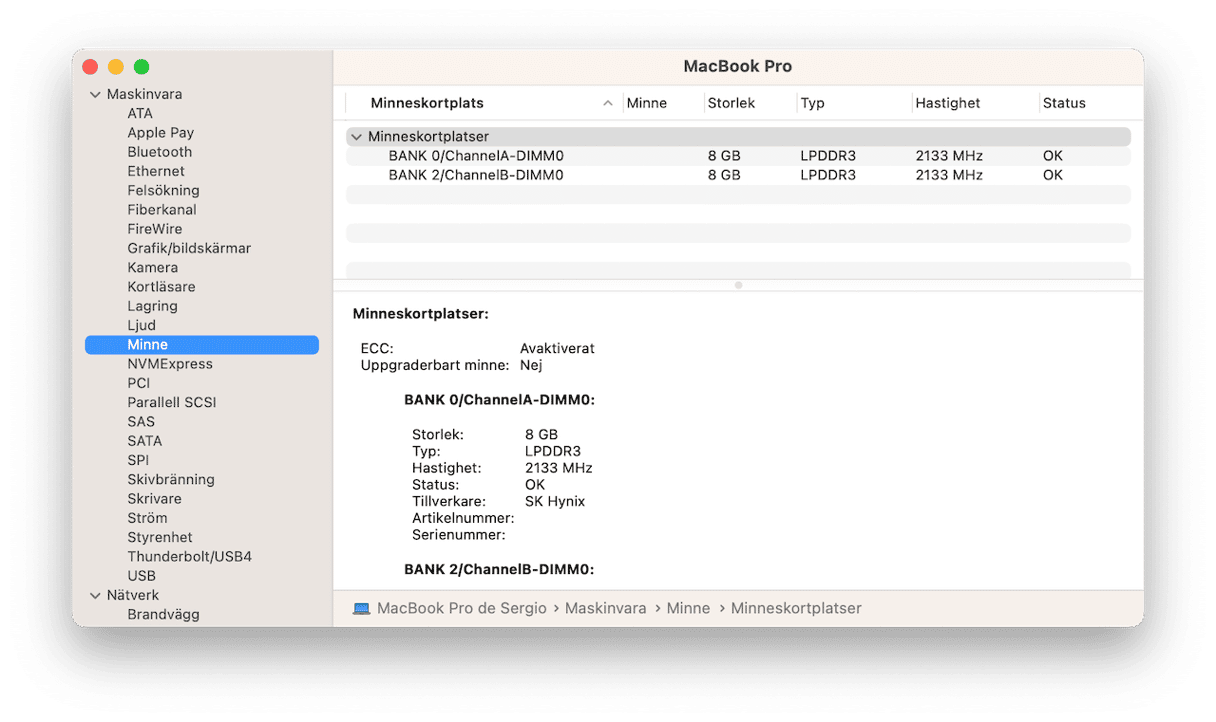This screenshot has width=1216, height=722.
Task: Click the BANK 0/ChannelA-DIMM0 detail heading
Action: coord(500,400)
